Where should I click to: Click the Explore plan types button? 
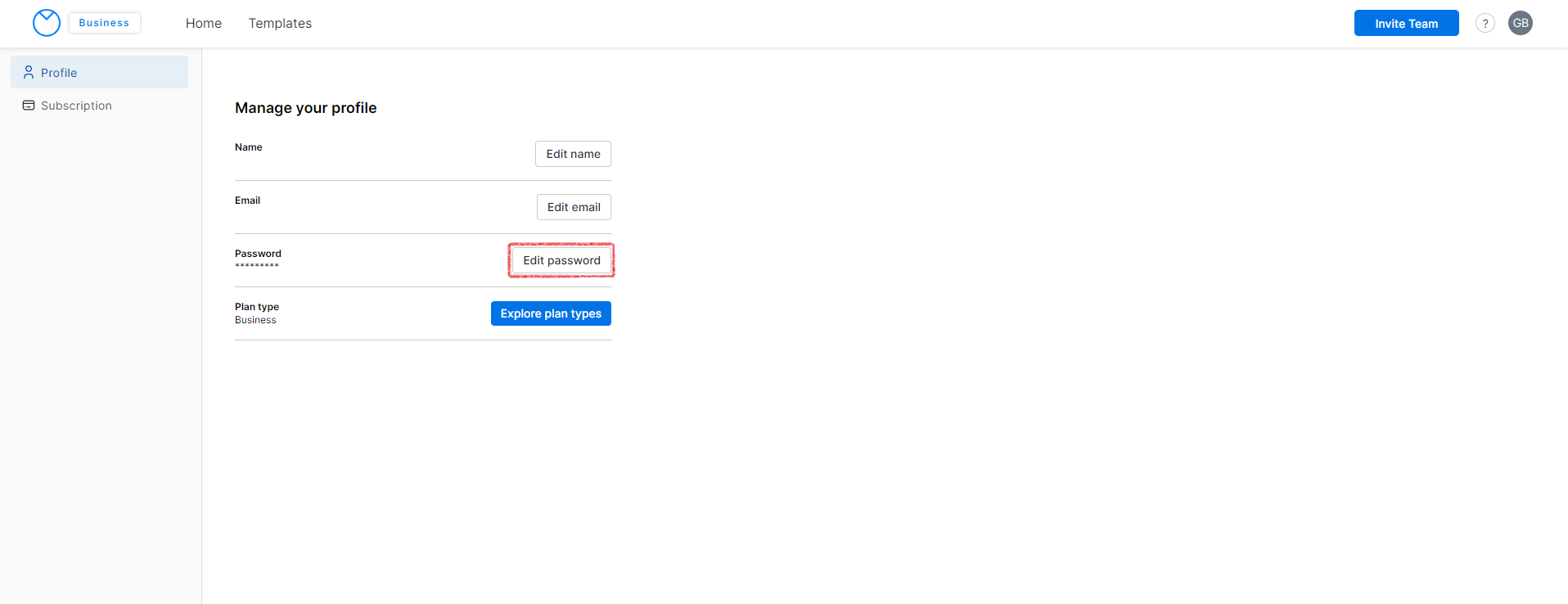[x=551, y=313]
